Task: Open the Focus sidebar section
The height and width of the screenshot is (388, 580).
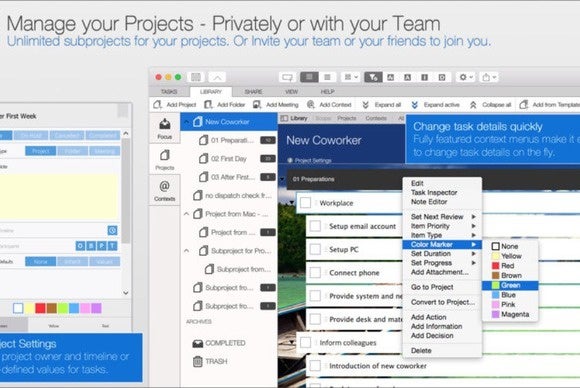Action: point(165,128)
